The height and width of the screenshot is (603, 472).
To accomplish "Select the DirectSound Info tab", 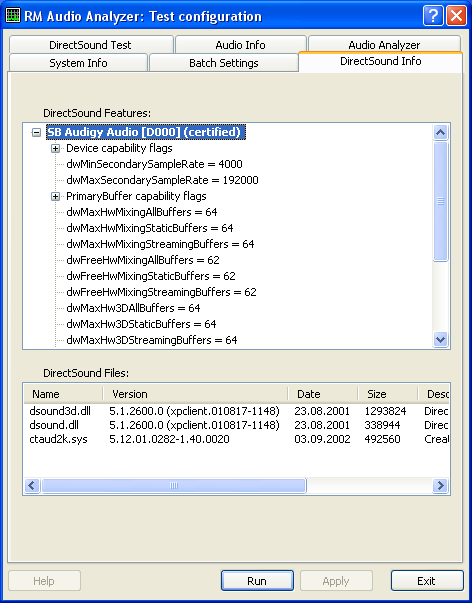I will click(x=380, y=62).
